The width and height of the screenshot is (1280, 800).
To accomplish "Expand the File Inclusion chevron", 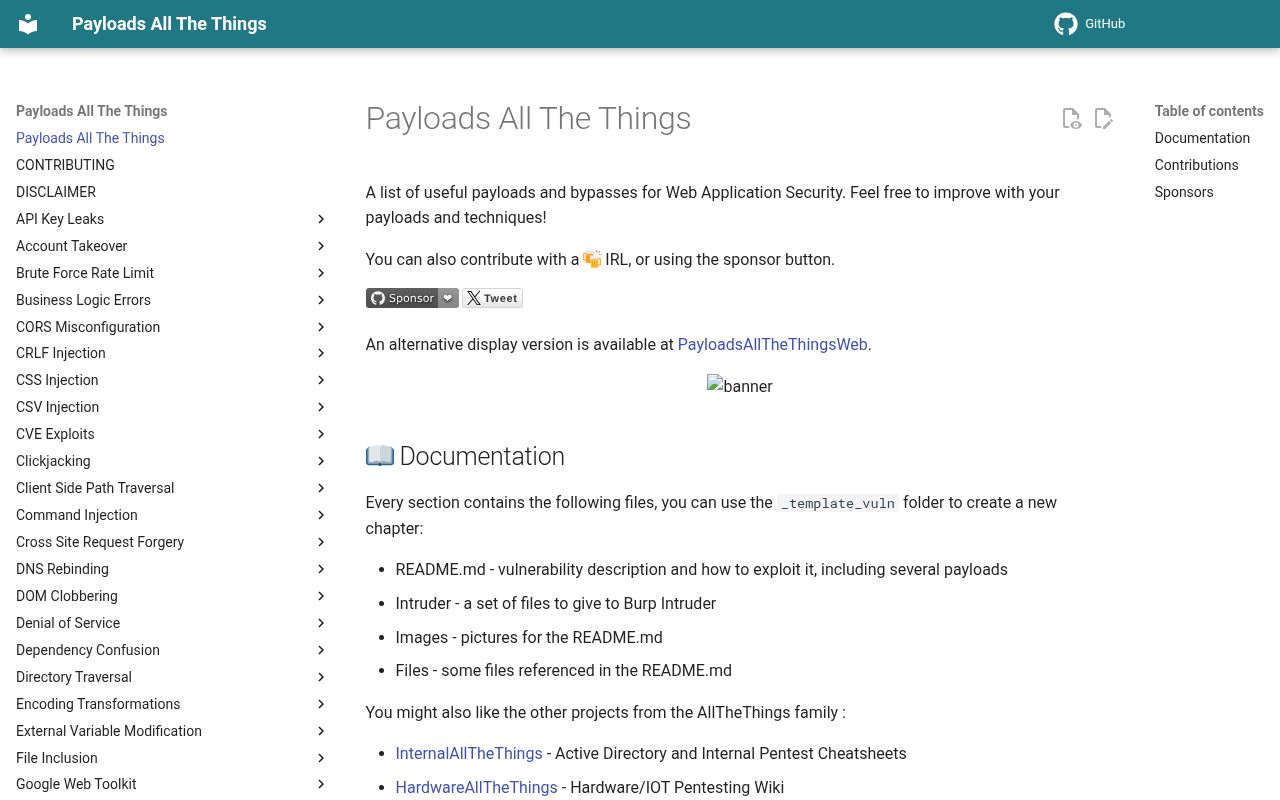I will pyautogui.click(x=321, y=758).
